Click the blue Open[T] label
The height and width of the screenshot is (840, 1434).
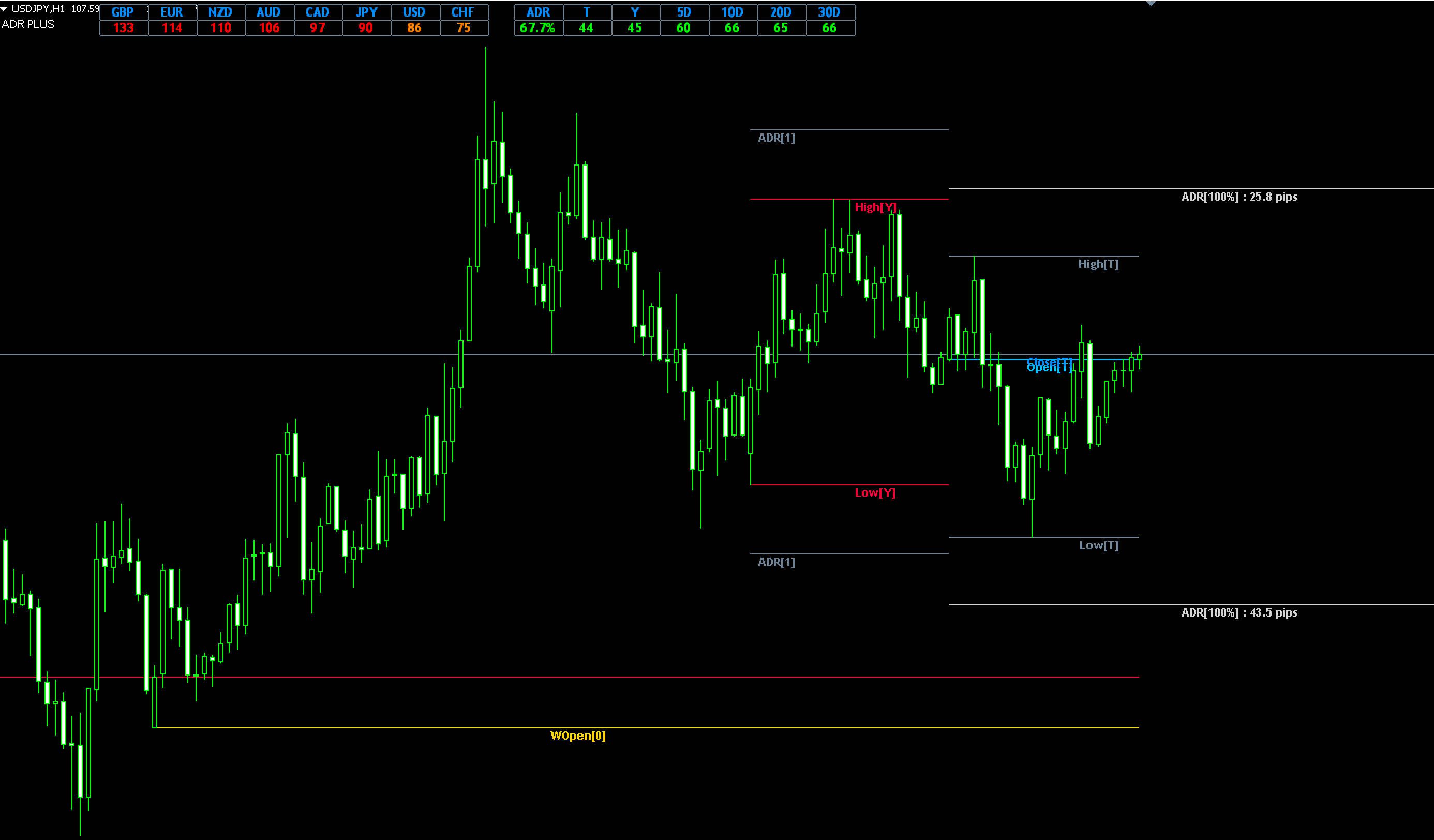point(1049,369)
